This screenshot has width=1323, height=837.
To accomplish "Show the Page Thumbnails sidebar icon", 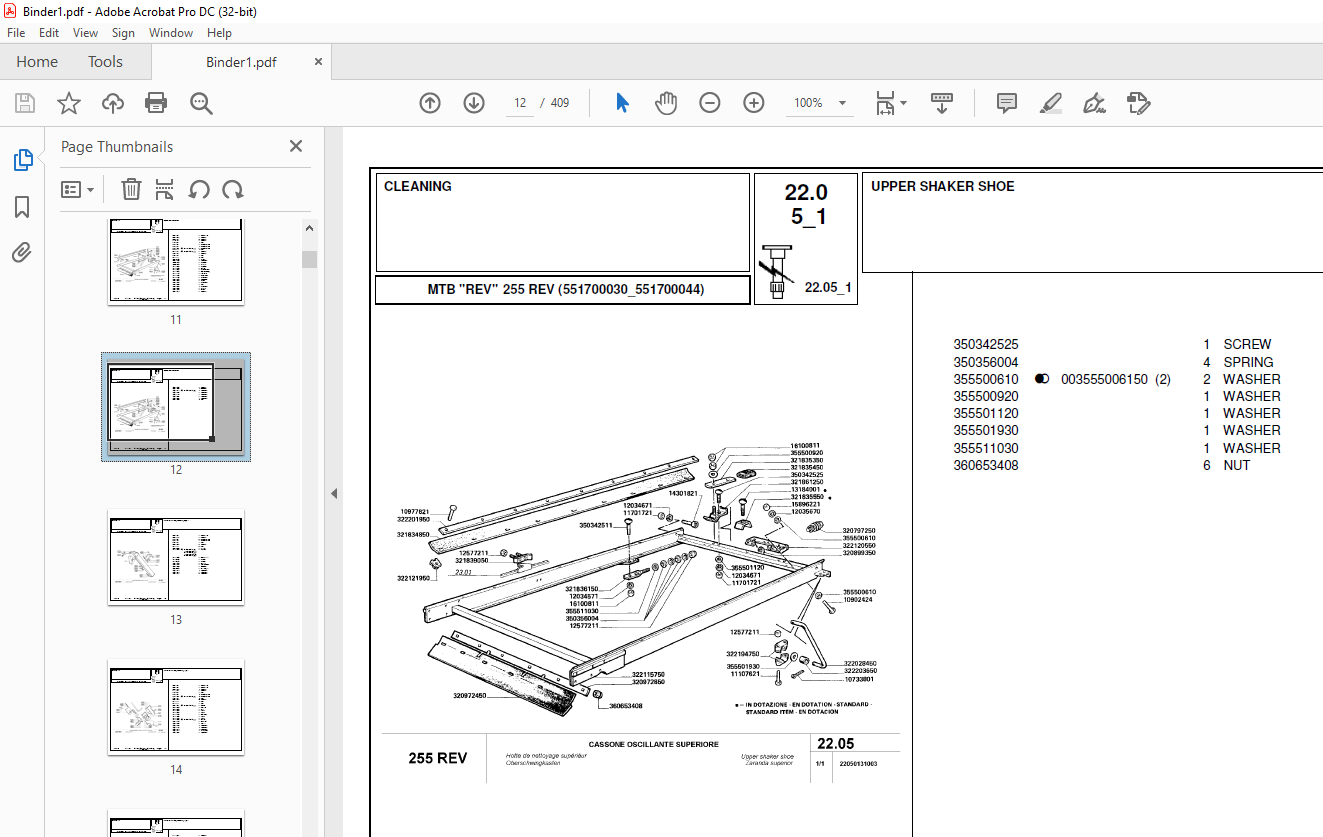I will click(22, 160).
